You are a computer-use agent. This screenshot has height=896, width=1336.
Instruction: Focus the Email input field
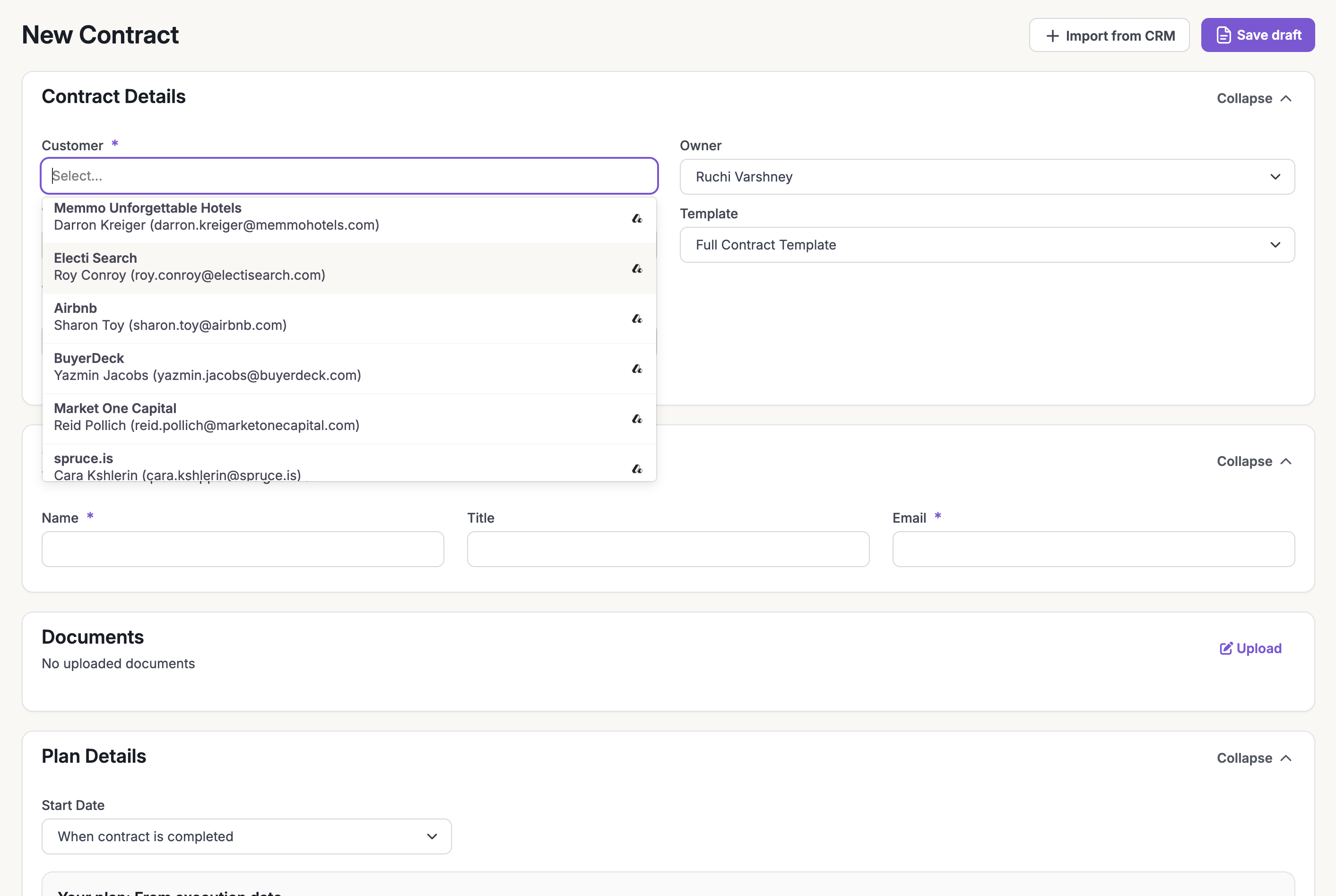[x=1093, y=549]
